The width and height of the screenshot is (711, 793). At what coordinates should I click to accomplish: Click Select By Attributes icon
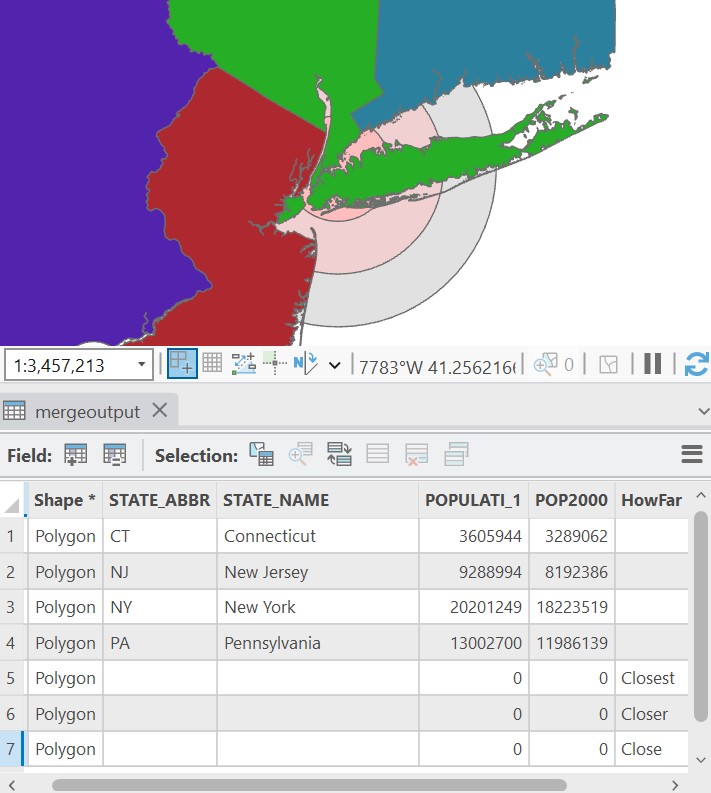click(261, 455)
